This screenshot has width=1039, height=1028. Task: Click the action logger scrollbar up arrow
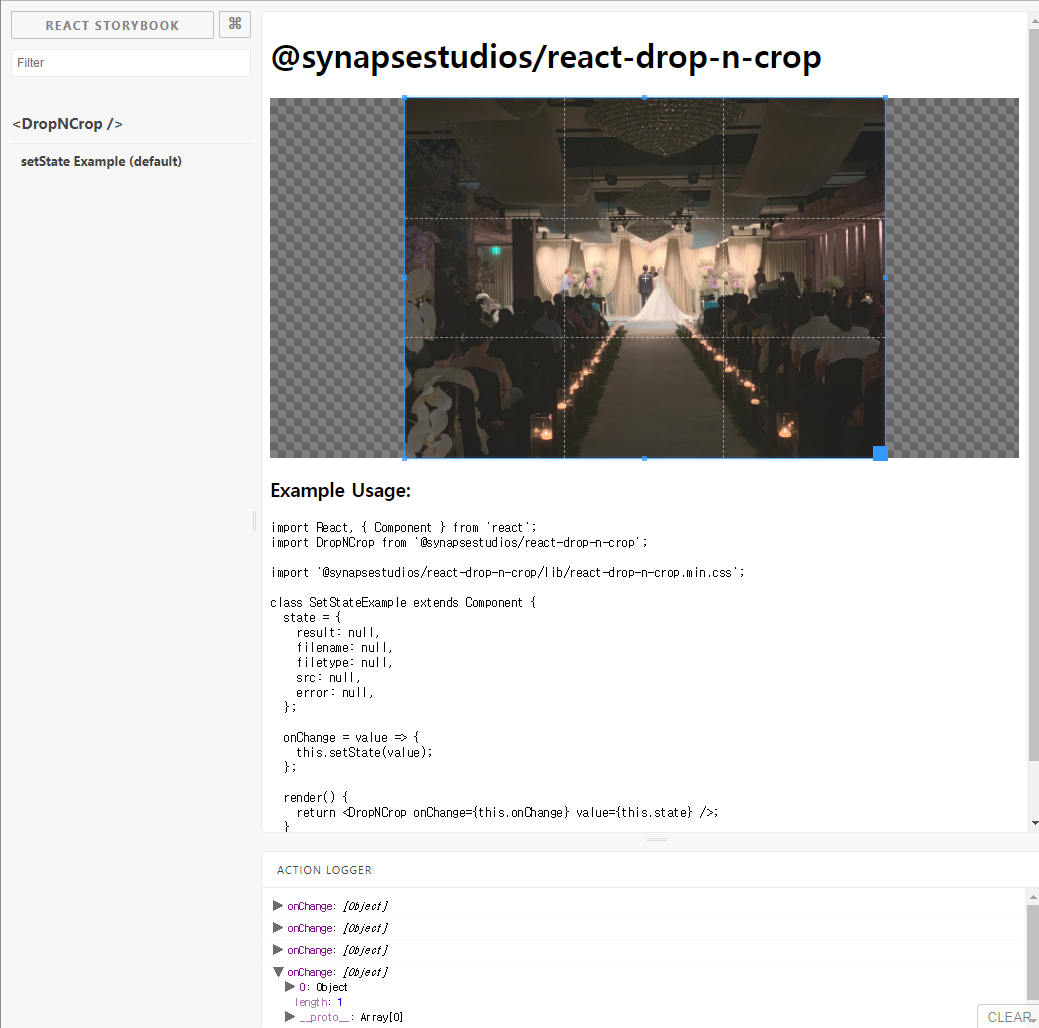[x=1032, y=897]
